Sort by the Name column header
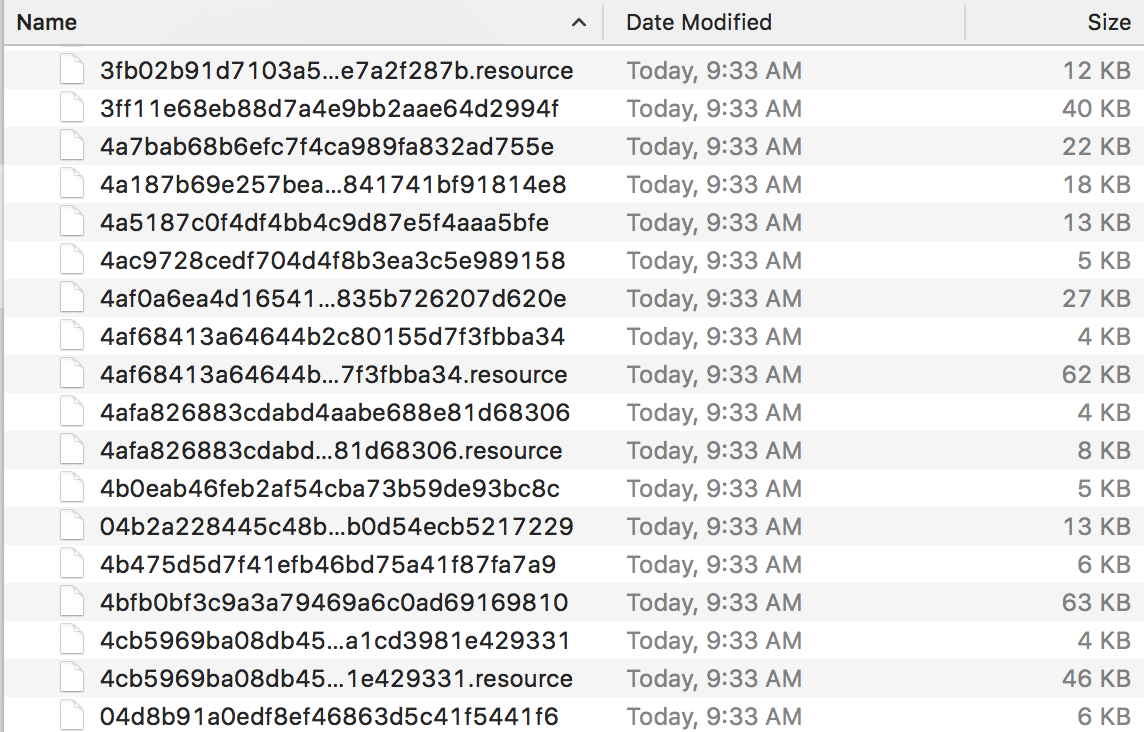This screenshot has height=732, width=1144. pyautogui.click(x=46, y=23)
